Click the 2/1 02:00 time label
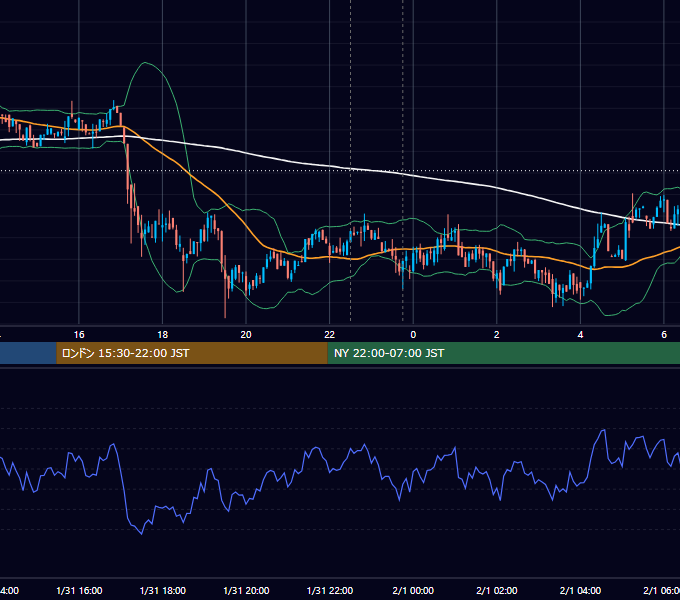 pyautogui.click(x=497, y=590)
